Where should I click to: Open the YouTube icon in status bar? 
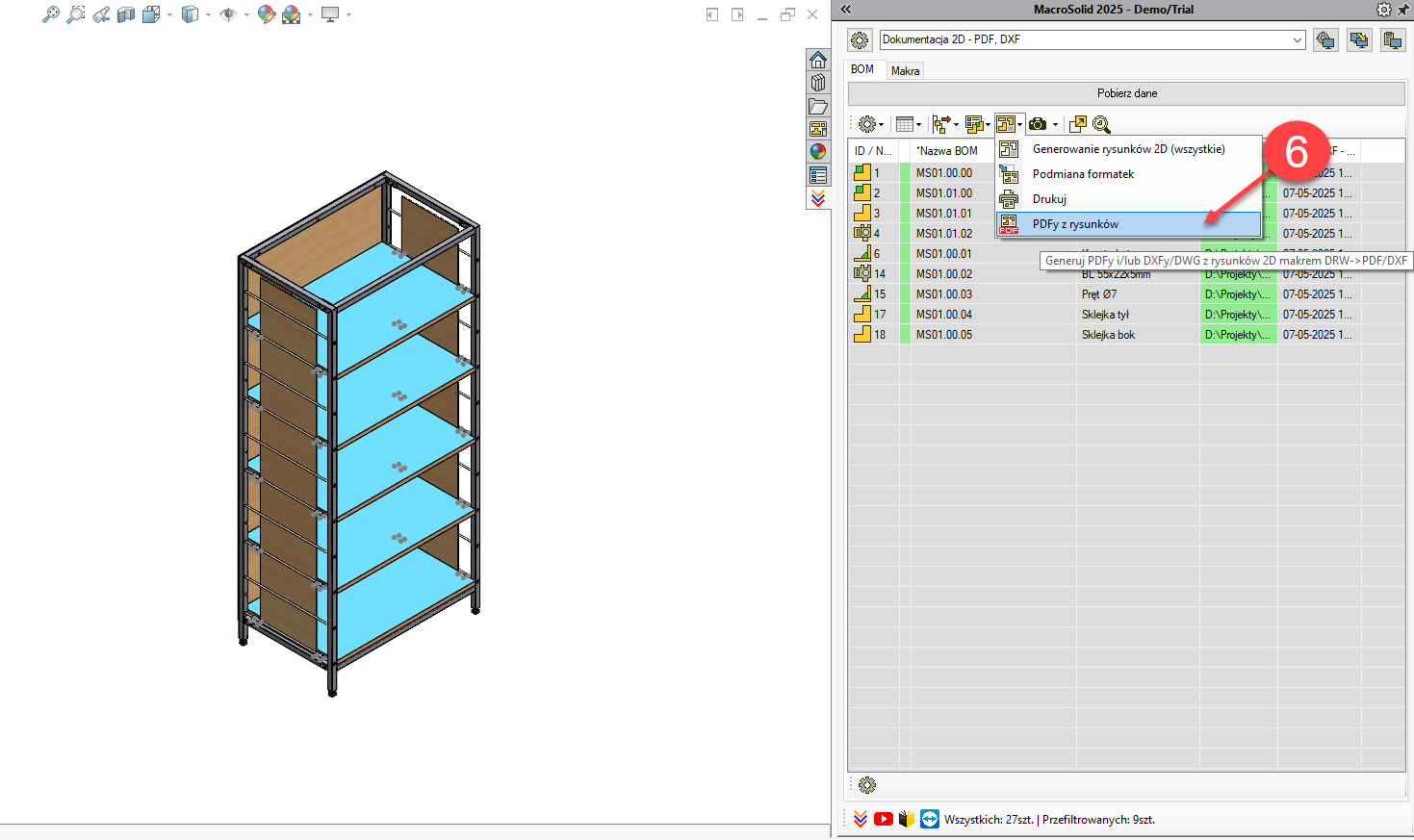click(x=884, y=819)
